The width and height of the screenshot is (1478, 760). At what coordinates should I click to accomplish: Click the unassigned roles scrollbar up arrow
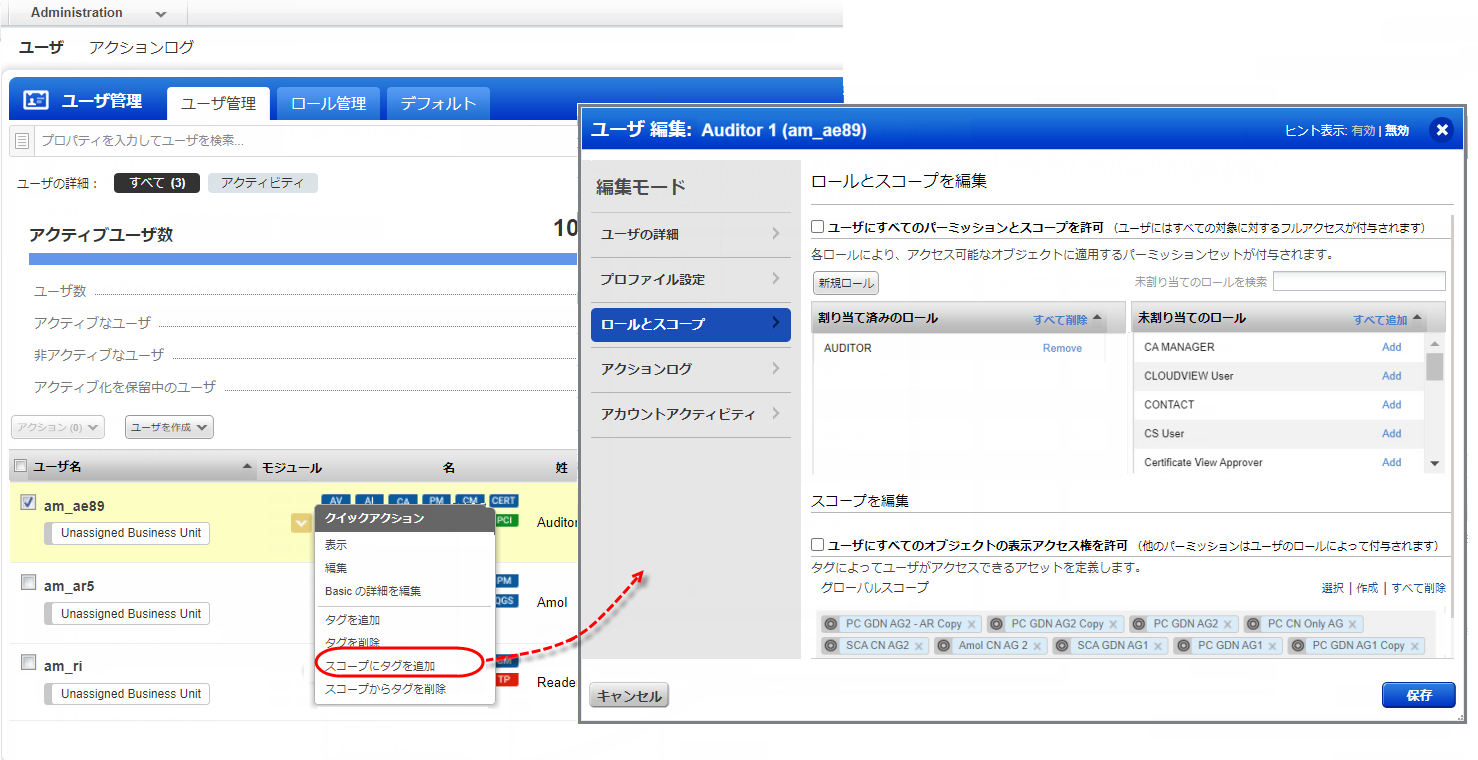[x=1434, y=343]
